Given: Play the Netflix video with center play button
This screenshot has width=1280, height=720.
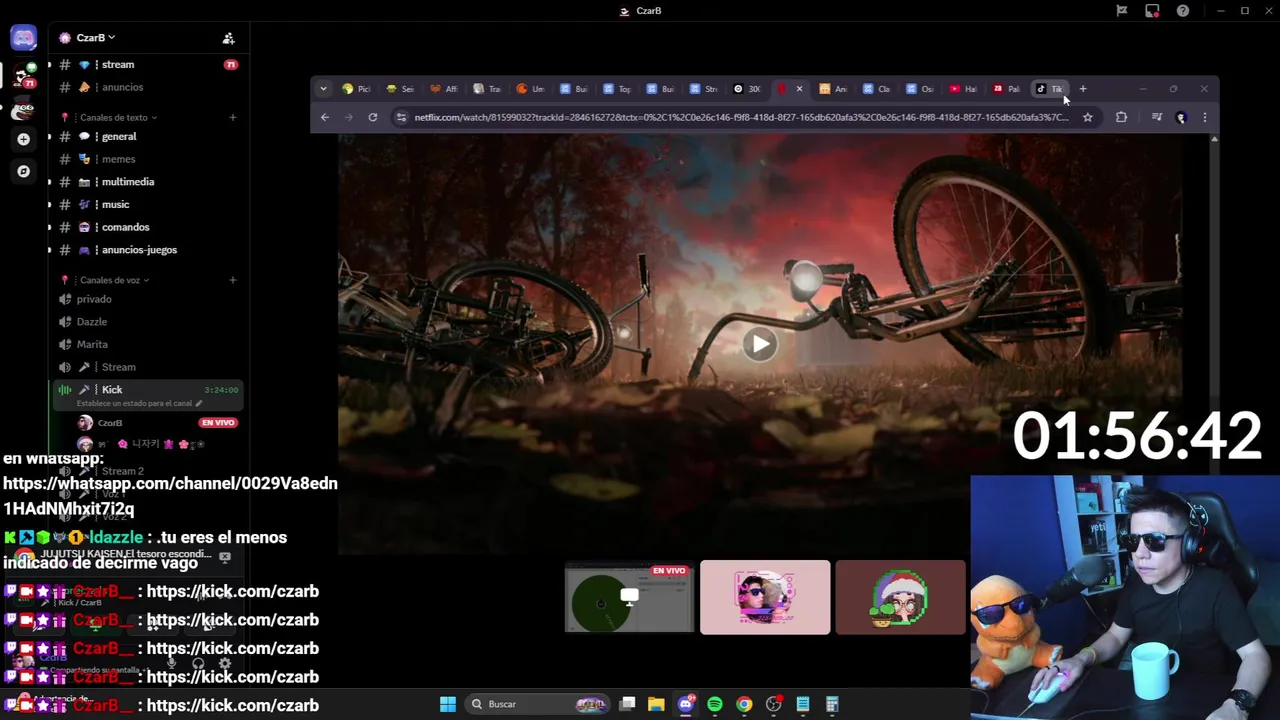Looking at the screenshot, I should pyautogui.click(x=760, y=344).
